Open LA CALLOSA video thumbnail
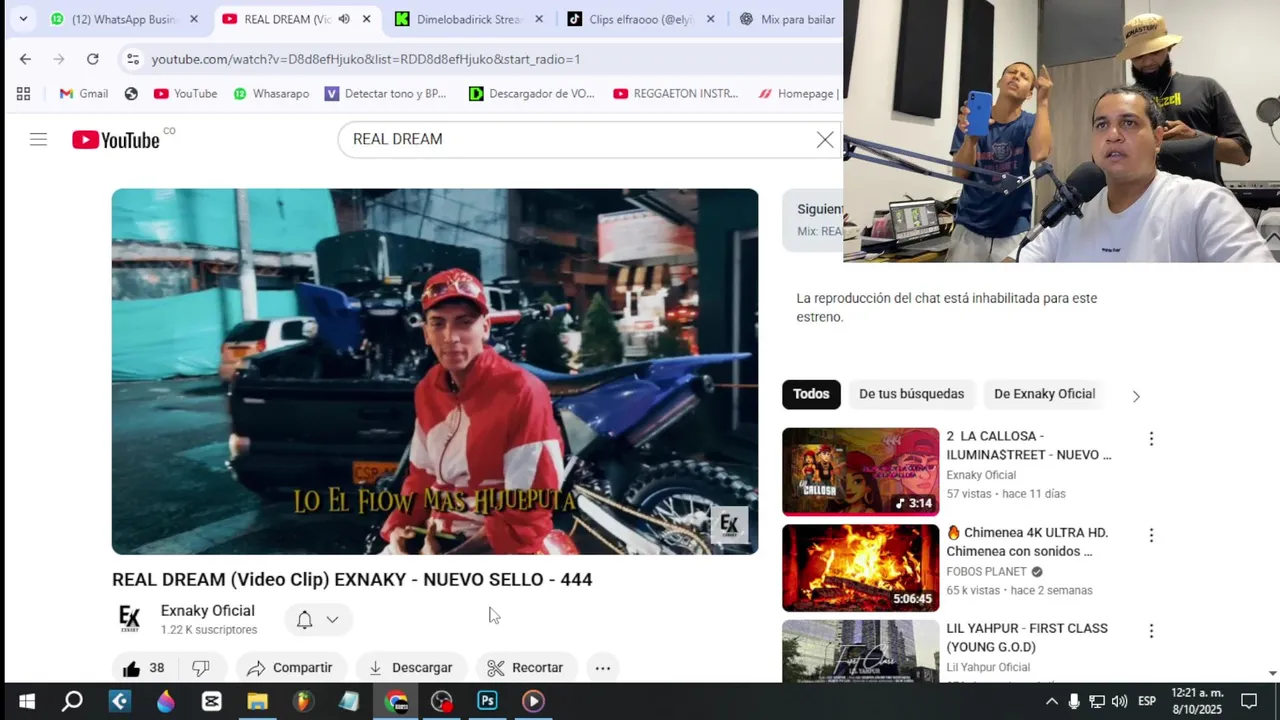Viewport: 1280px width, 720px height. pos(860,472)
